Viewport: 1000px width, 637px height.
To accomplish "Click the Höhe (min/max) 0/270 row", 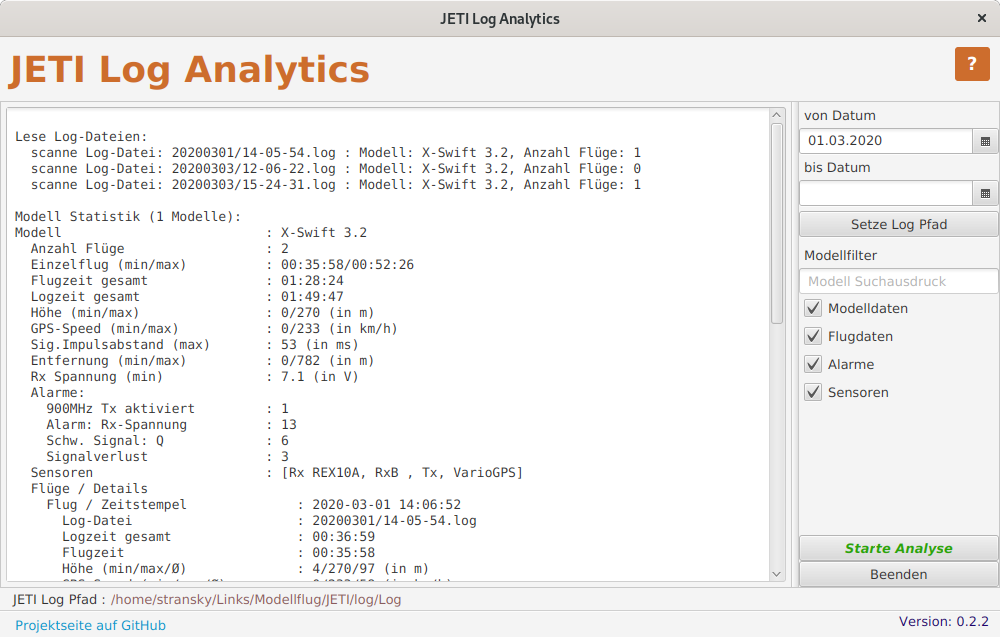I will point(202,313).
